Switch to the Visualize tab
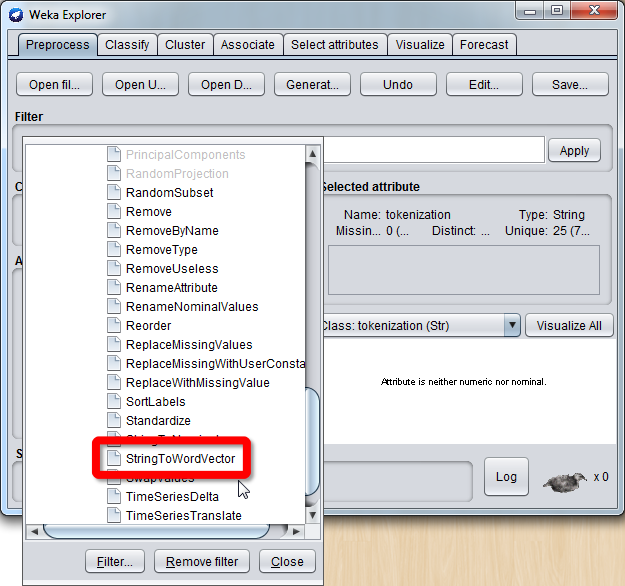 point(420,45)
